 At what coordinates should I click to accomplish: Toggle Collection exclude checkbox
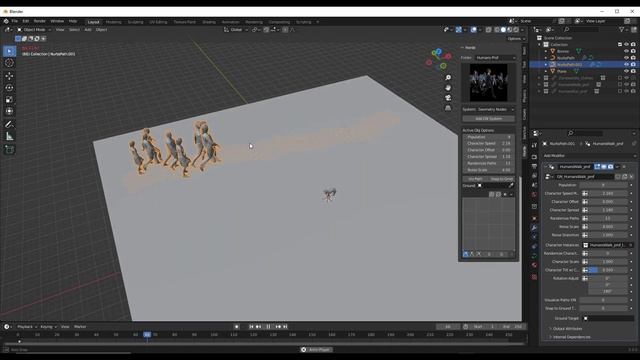620,44
